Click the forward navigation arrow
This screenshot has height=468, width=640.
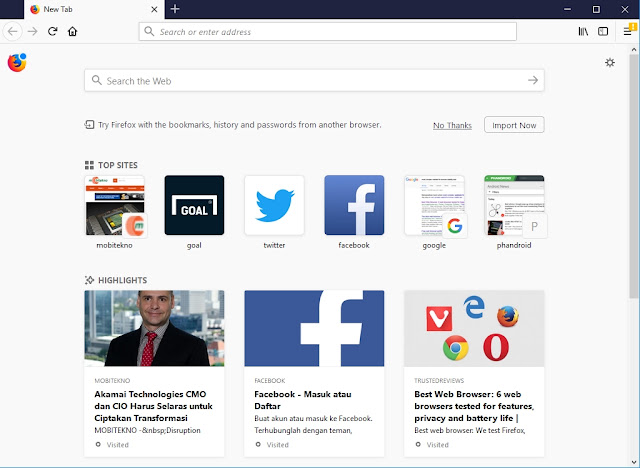click(x=33, y=31)
